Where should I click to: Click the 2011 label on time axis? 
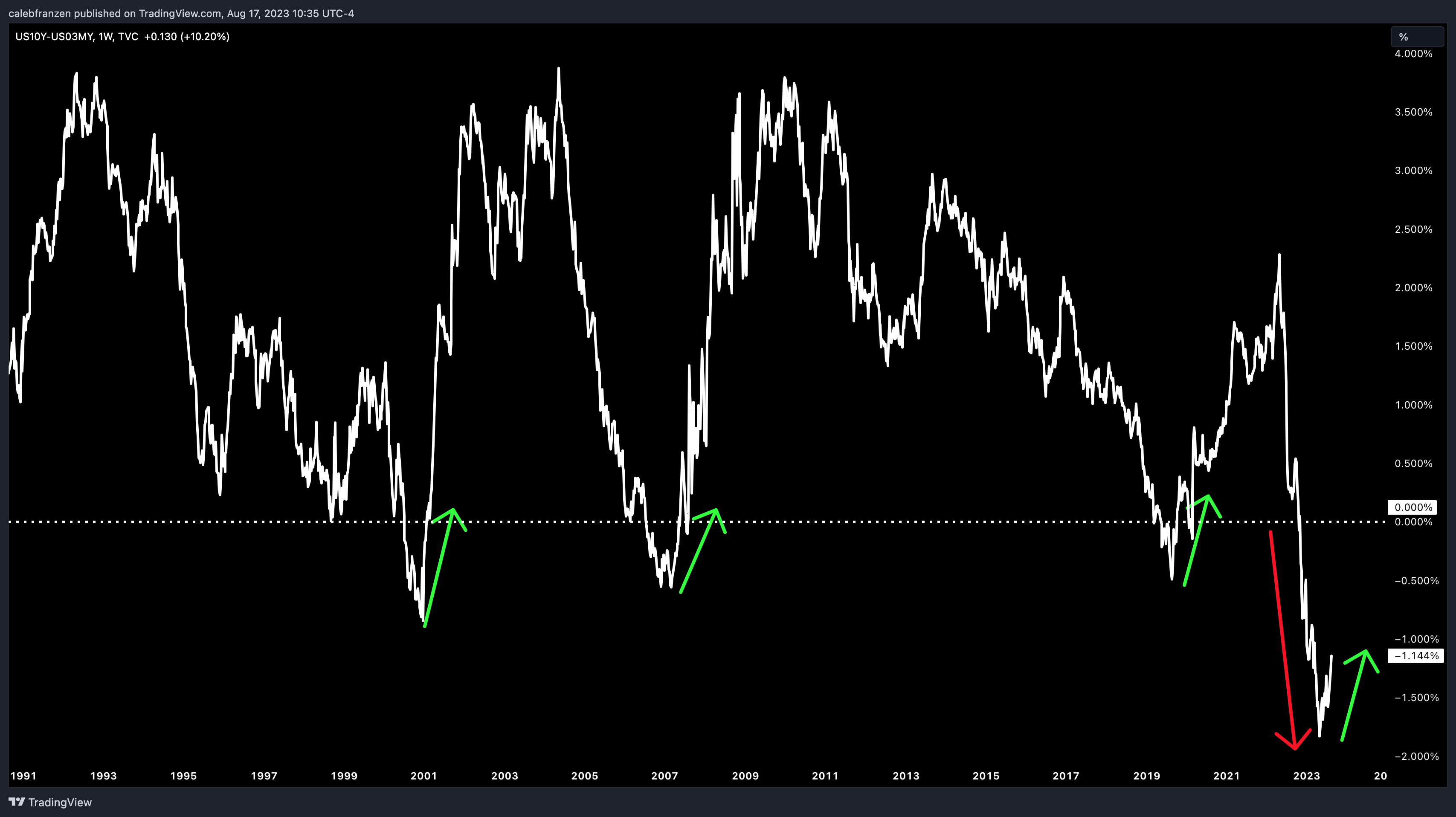click(825, 776)
